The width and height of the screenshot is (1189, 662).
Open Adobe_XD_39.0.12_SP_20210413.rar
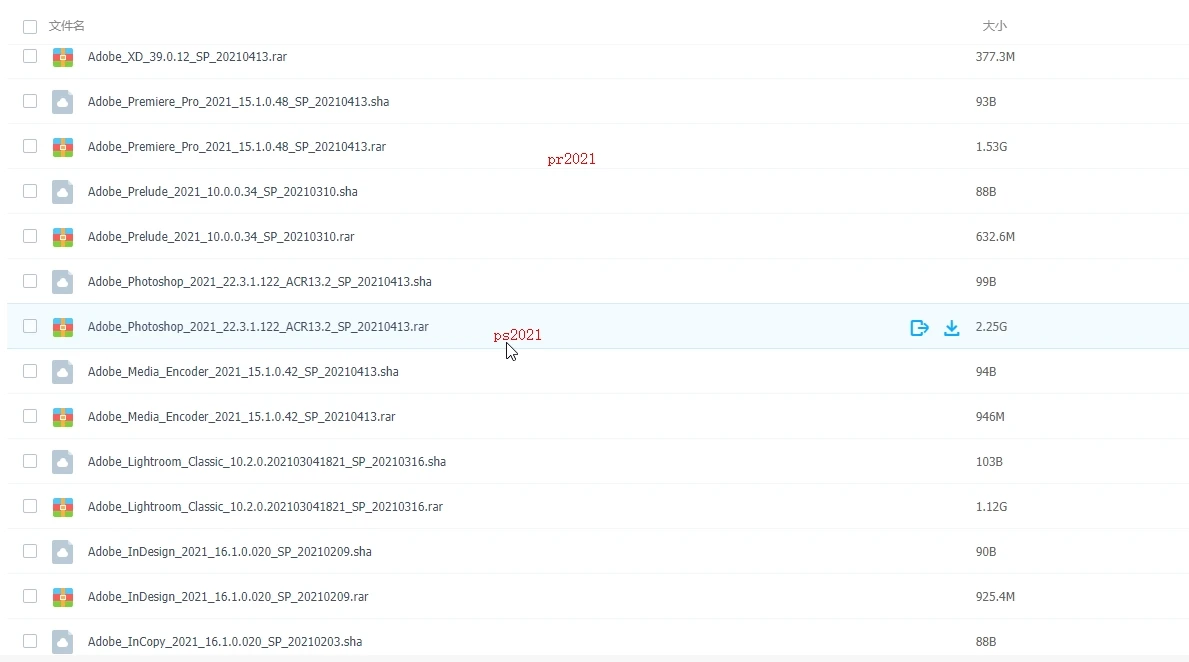click(x=187, y=57)
